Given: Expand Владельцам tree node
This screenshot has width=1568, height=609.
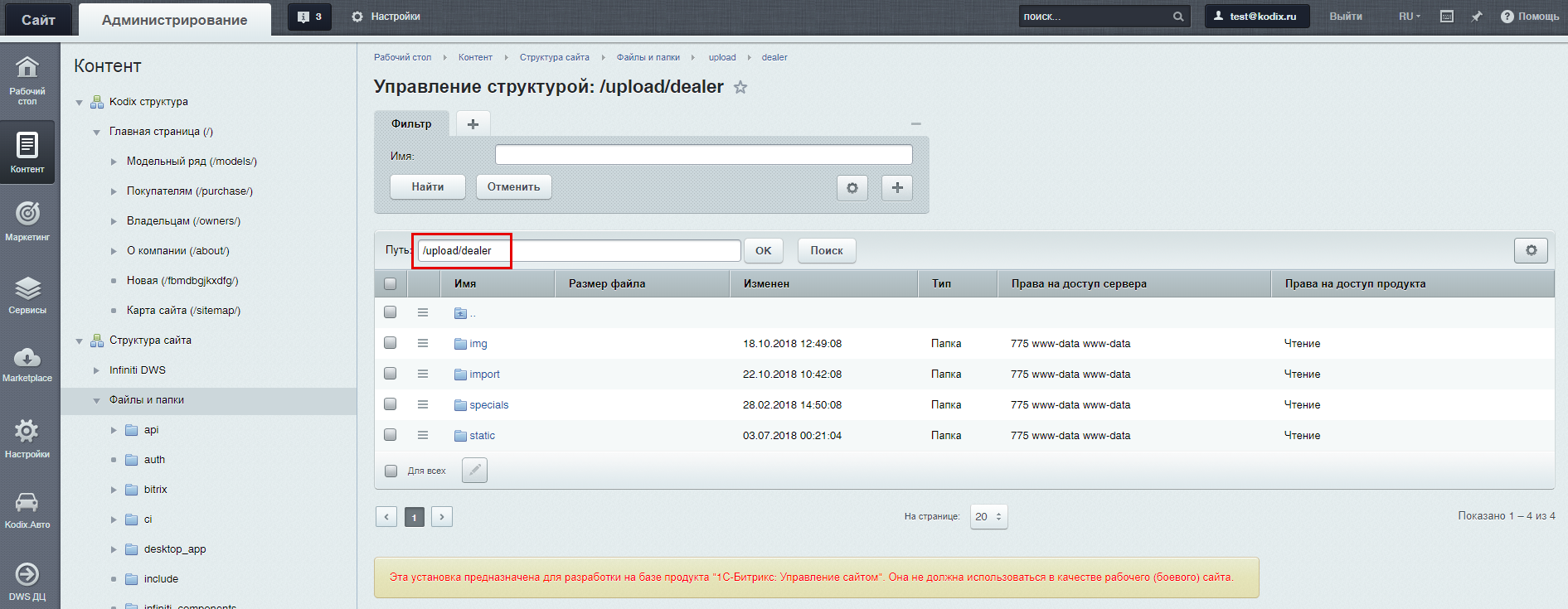Looking at the screenshot, I should pos(114,221).
